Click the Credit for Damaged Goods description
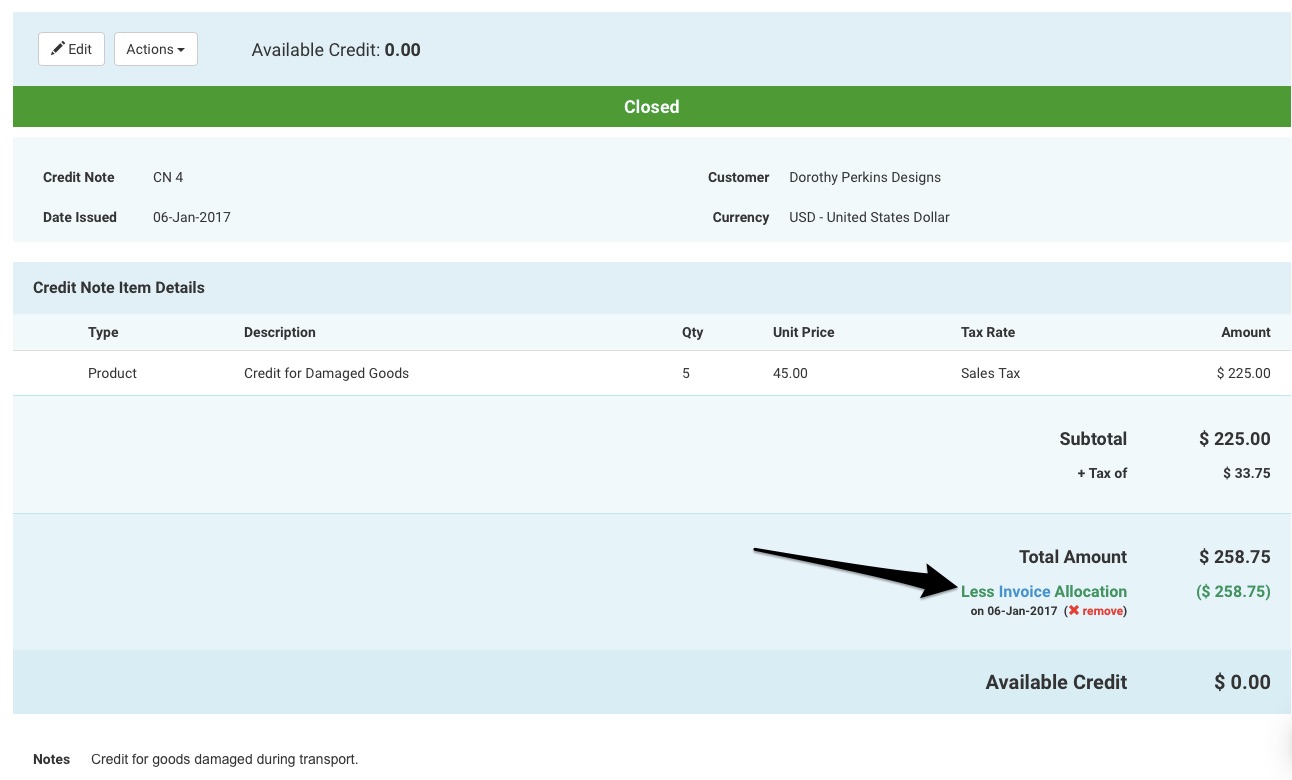Screen dimensions: 1292x780 (326, 373)
